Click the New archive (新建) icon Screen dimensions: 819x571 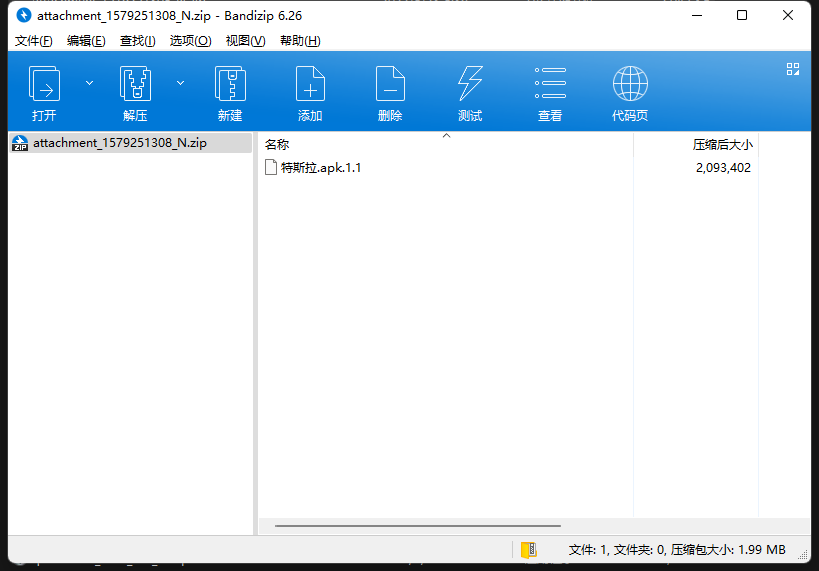(x=230, y=84)
